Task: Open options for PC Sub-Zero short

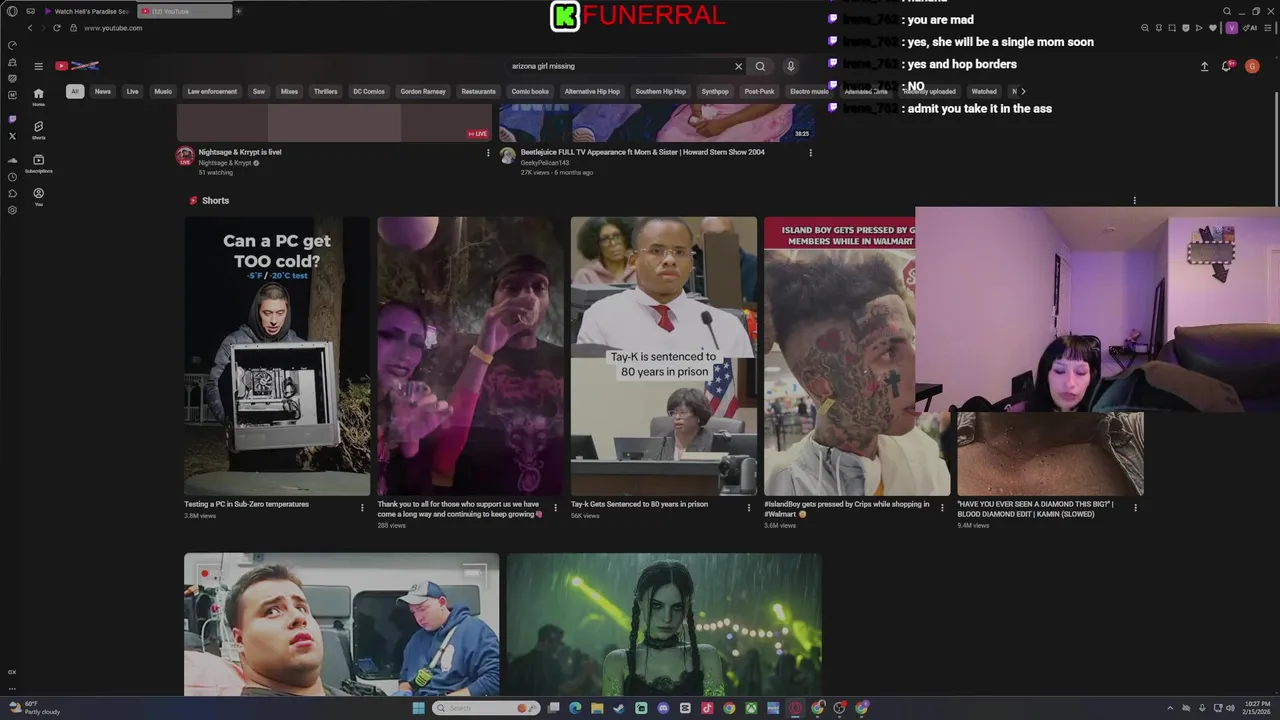Action: pos(362,508)
